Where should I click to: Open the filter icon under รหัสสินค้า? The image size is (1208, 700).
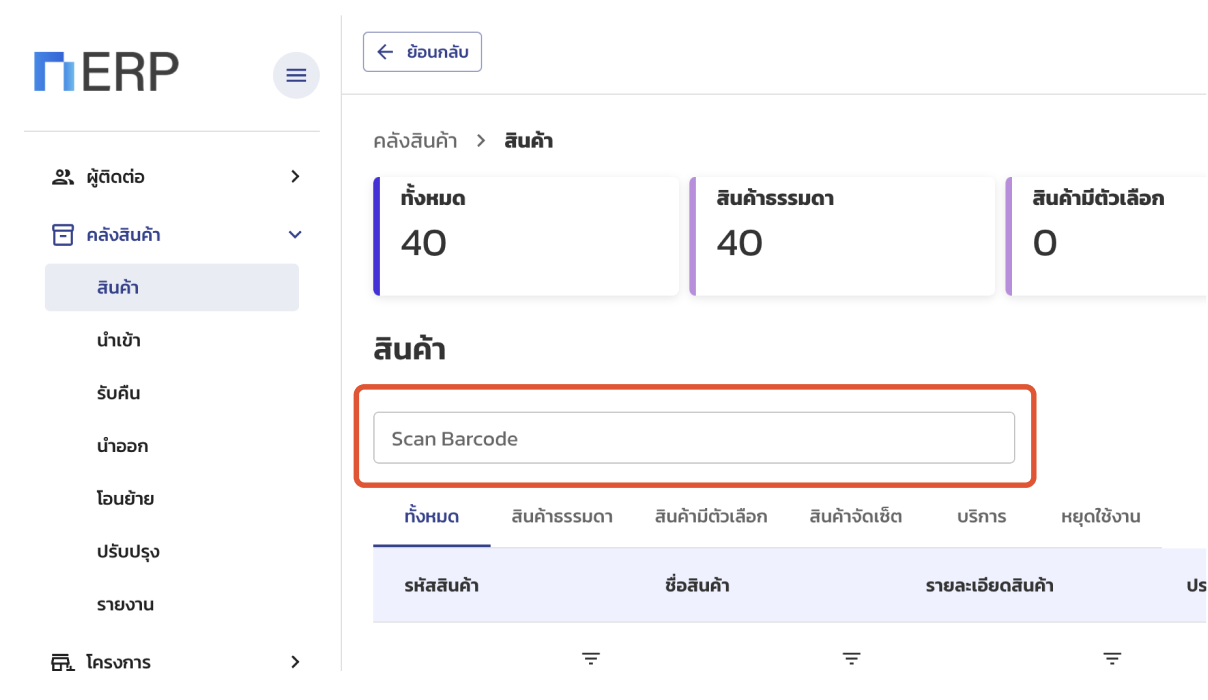click(x=589, y=658)
